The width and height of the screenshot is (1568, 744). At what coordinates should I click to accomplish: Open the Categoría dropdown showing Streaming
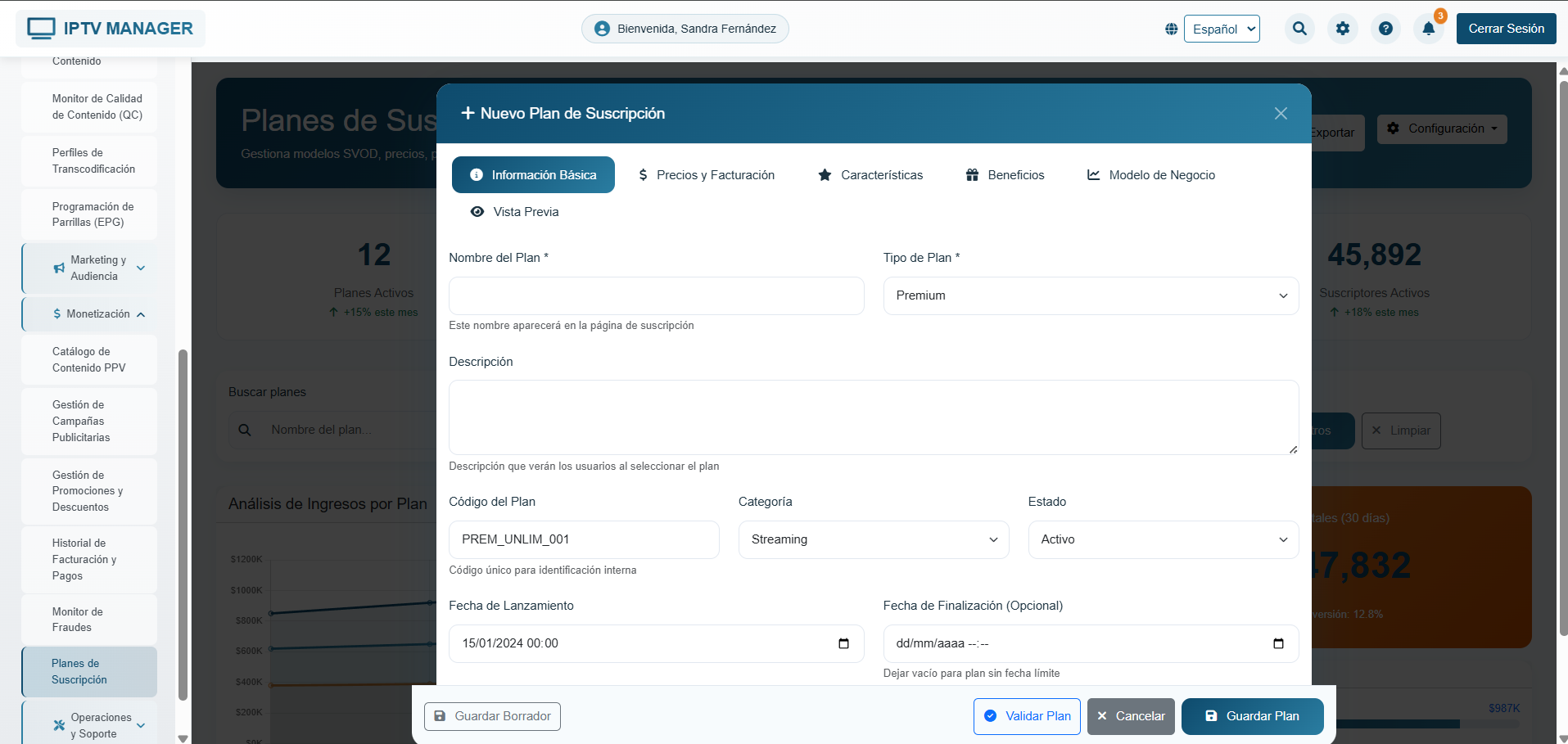(873, 539)
